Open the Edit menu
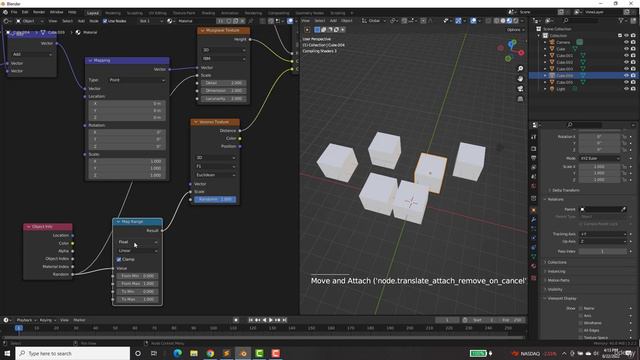This screenshot has height=360, width=640. coord(25,12)
